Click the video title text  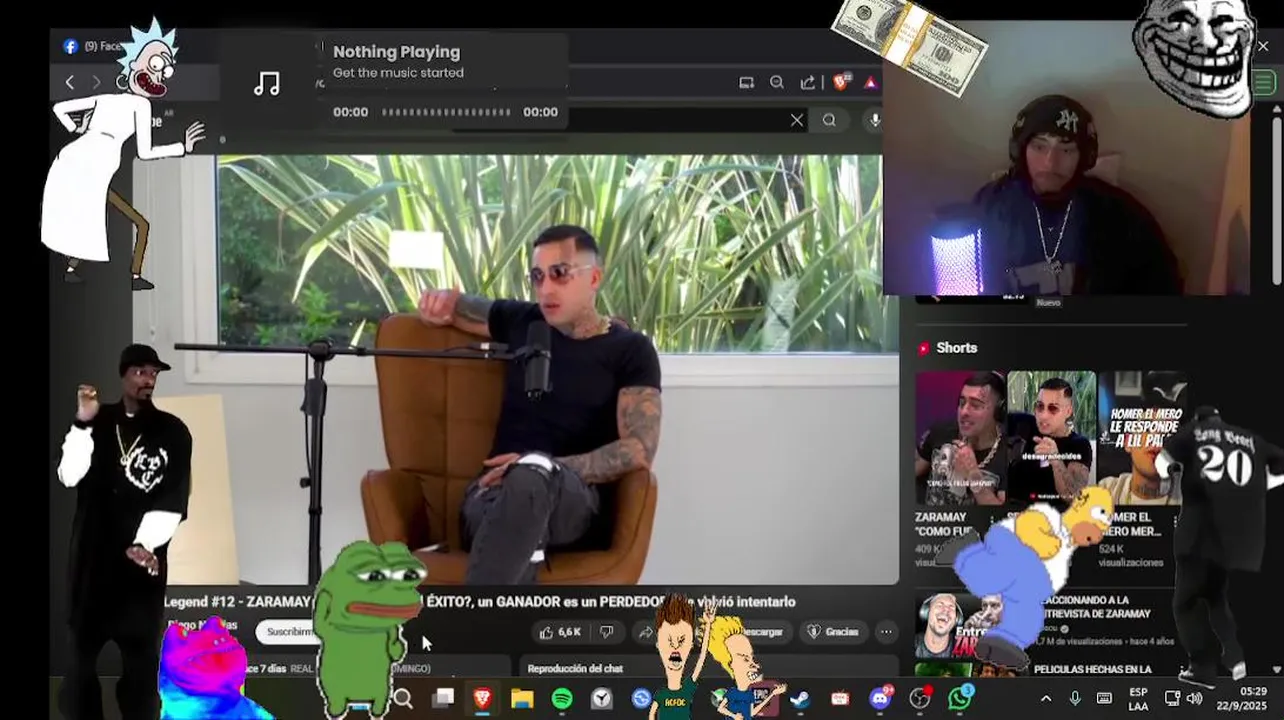point(480,602)
